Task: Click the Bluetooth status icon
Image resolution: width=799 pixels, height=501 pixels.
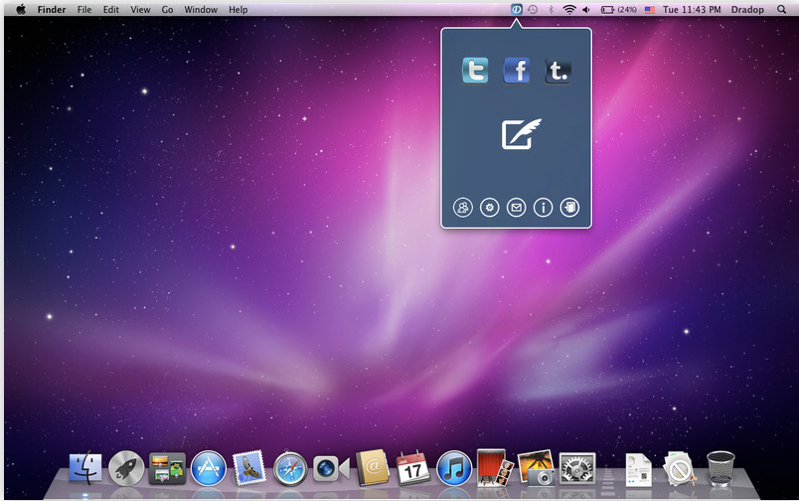Action: click(x=551, y=9)
